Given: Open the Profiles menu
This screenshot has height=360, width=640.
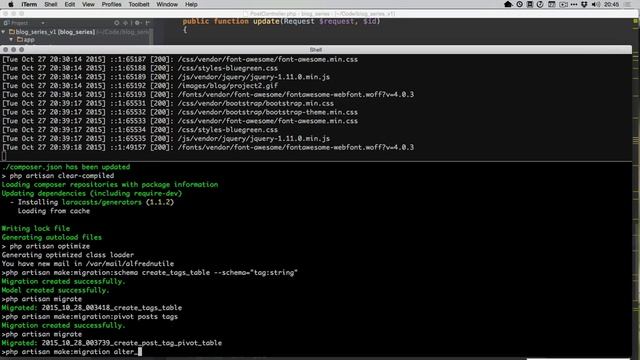Looking at the screenshot, I should [x=111, y=4].
